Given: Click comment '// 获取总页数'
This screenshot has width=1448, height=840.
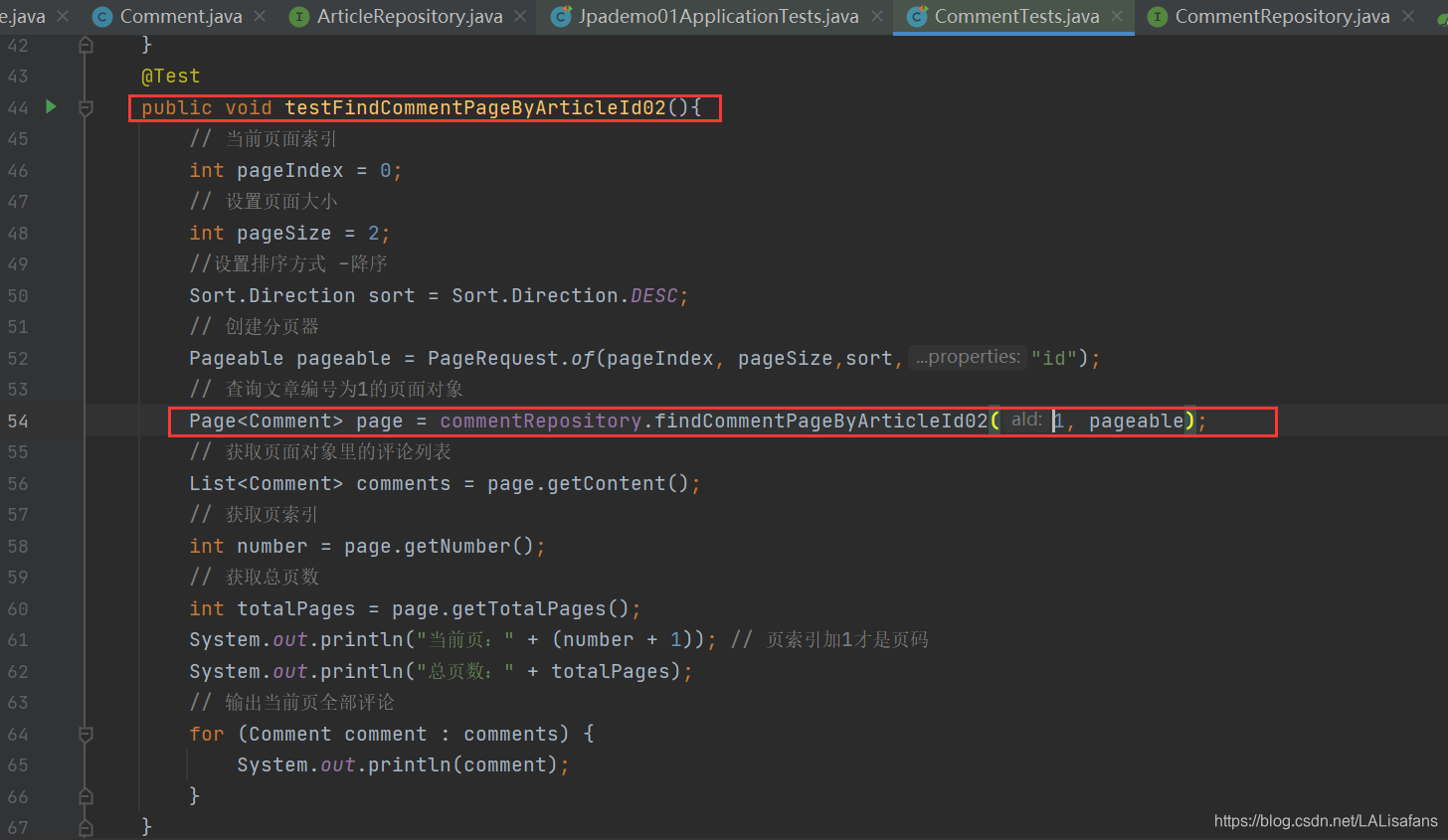Looking at the screenshot, I should pyautogui.click(x=255, y=577).
